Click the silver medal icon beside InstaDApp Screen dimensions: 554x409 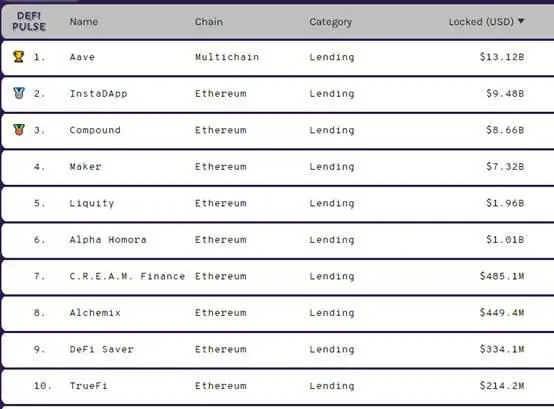tap(19, 93)
